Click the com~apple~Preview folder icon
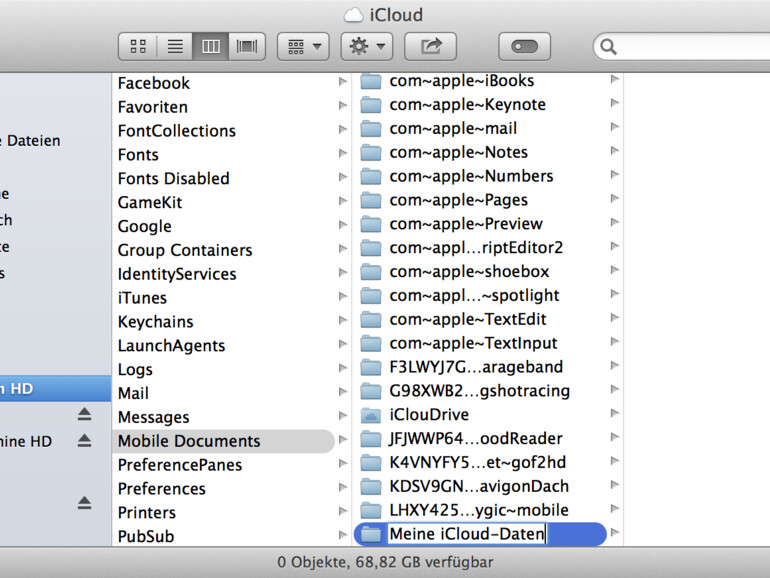Image resolution: width=770 pixels, height=578 pixels. tap(371, 224)
